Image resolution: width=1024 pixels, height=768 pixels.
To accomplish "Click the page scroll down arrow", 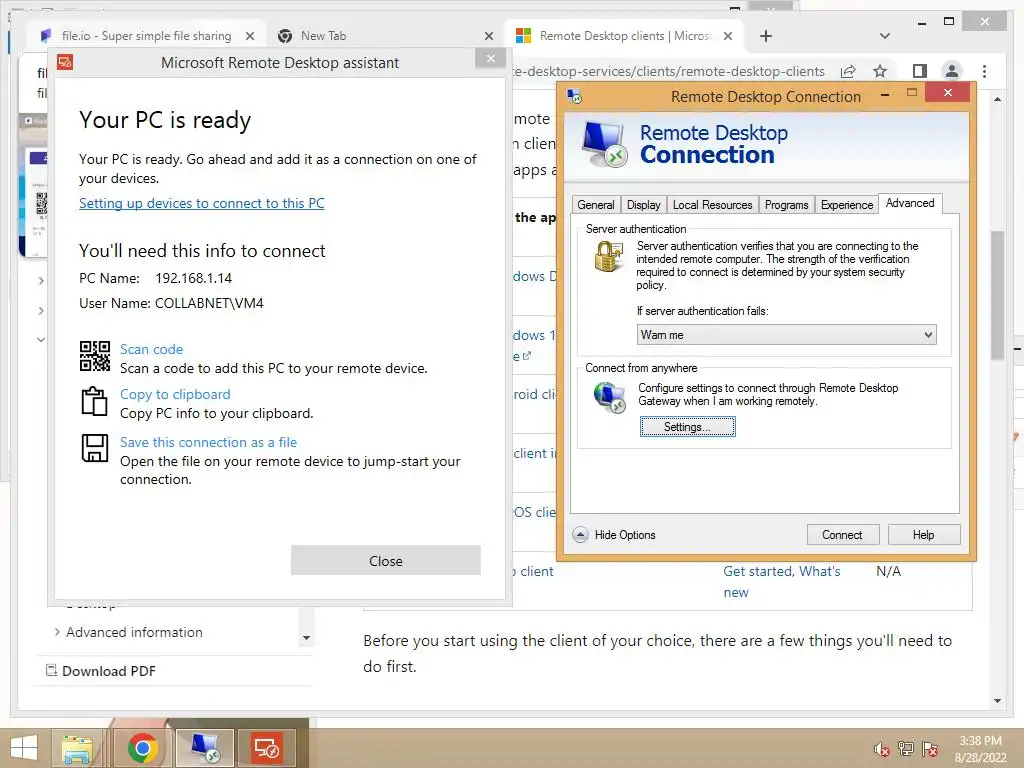I will click(997, 701).
